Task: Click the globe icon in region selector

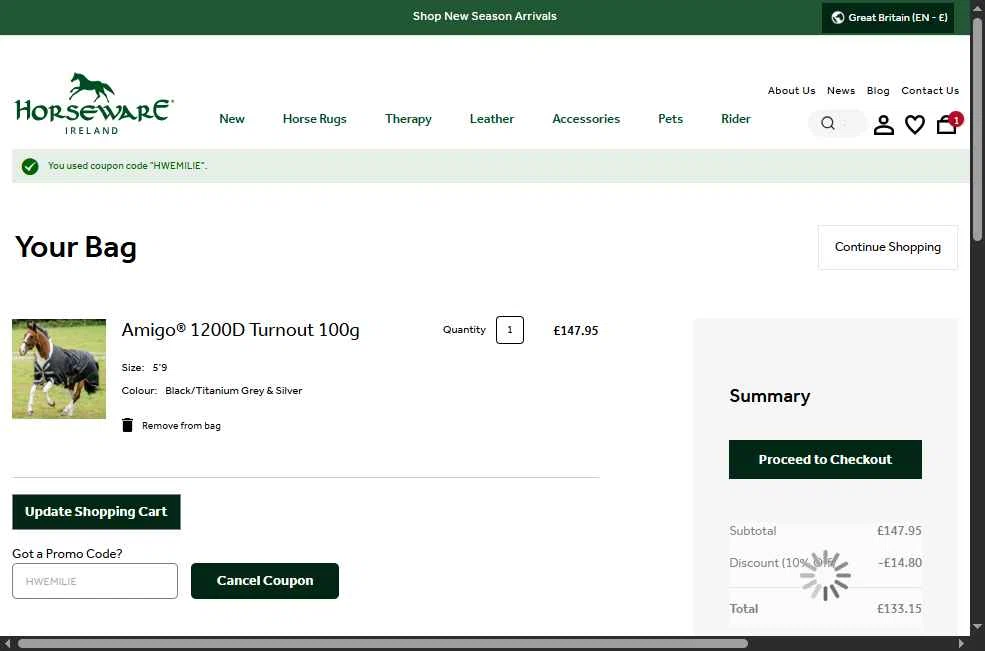Action: click(x=837, y=18)
